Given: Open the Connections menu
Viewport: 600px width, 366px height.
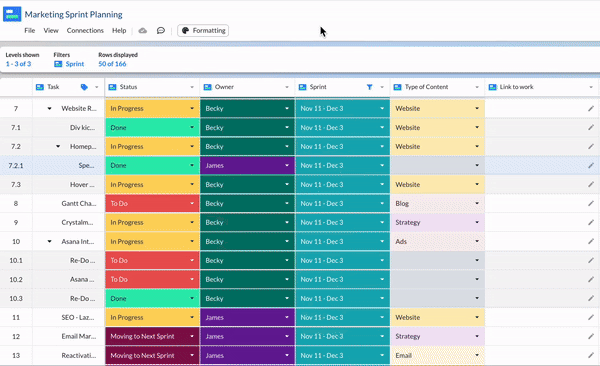Looking at the screenshot, I should pyautogui.click(x=85, y=31).
